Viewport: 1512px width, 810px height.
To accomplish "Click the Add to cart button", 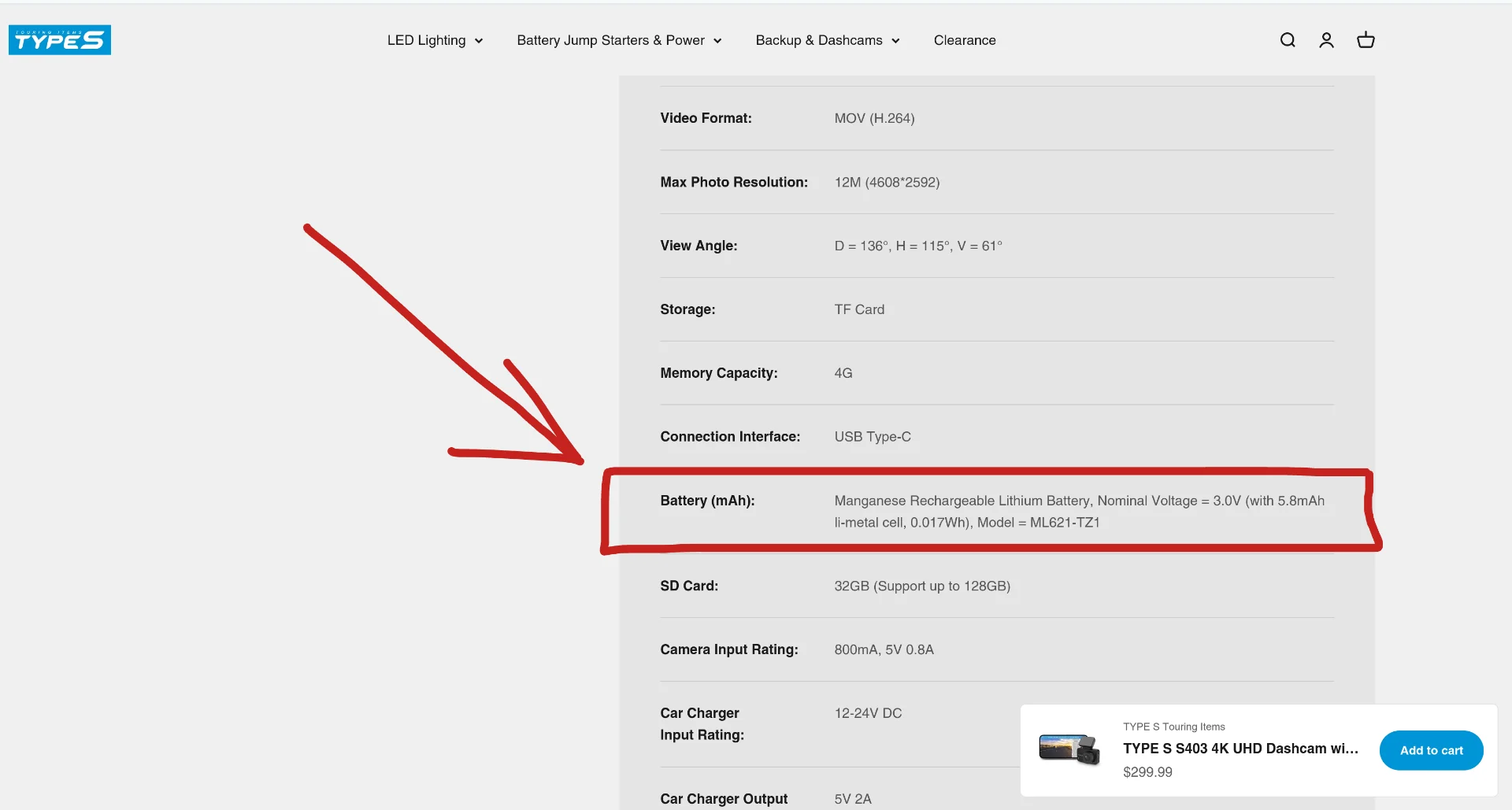I will 1431,750.
